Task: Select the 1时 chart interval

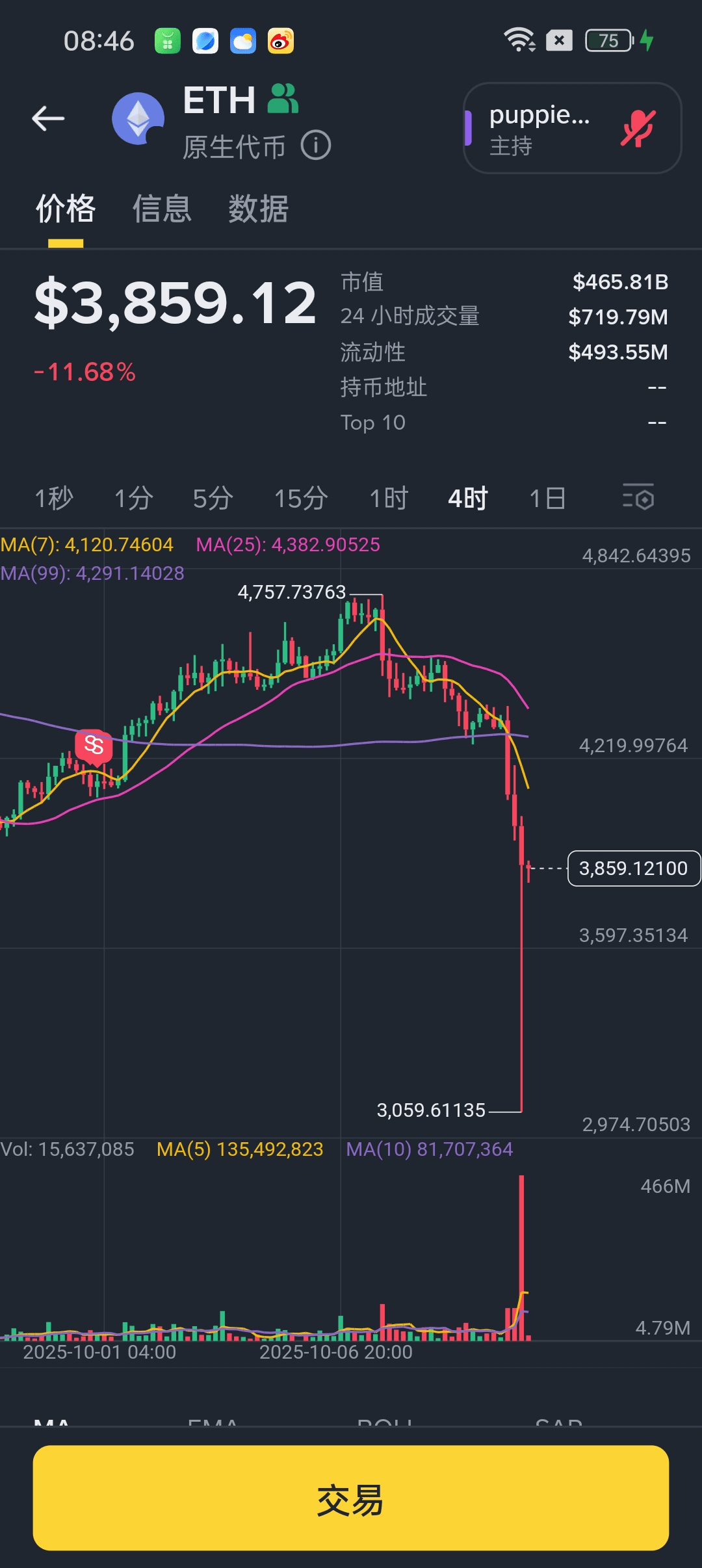Action: point(389,499)
